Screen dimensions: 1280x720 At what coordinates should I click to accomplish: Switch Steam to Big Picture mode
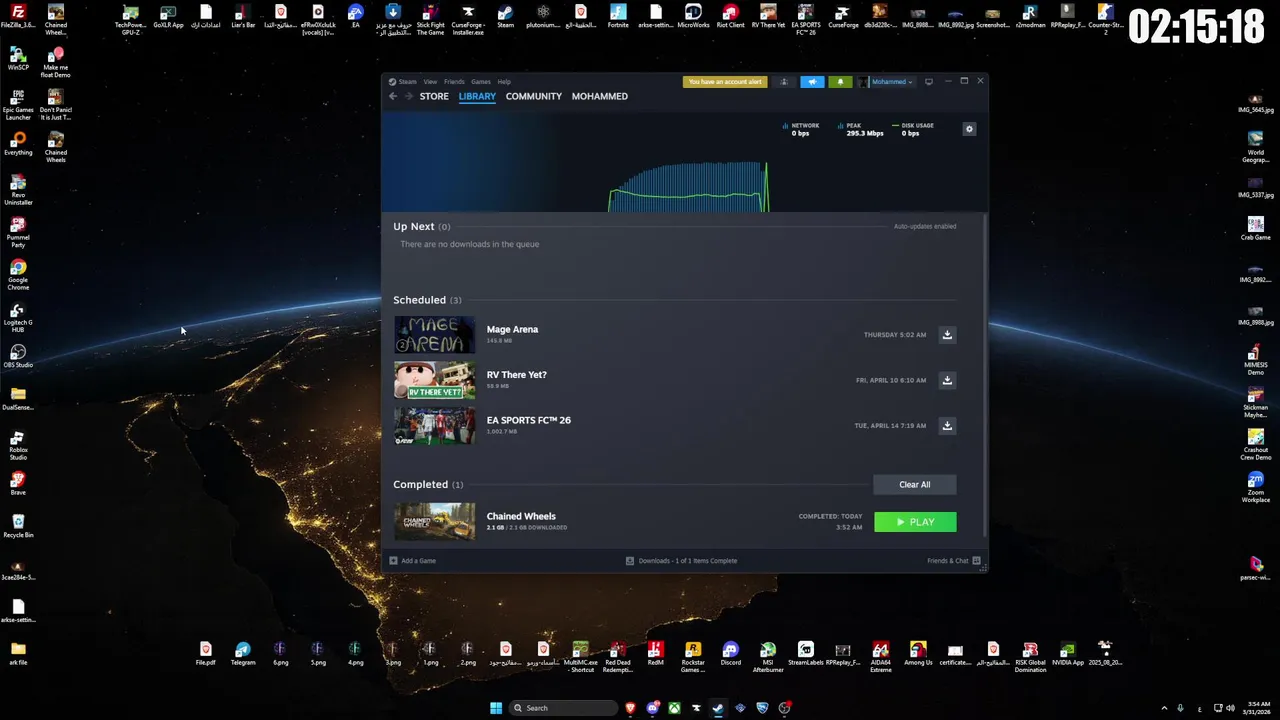point(928,82)
